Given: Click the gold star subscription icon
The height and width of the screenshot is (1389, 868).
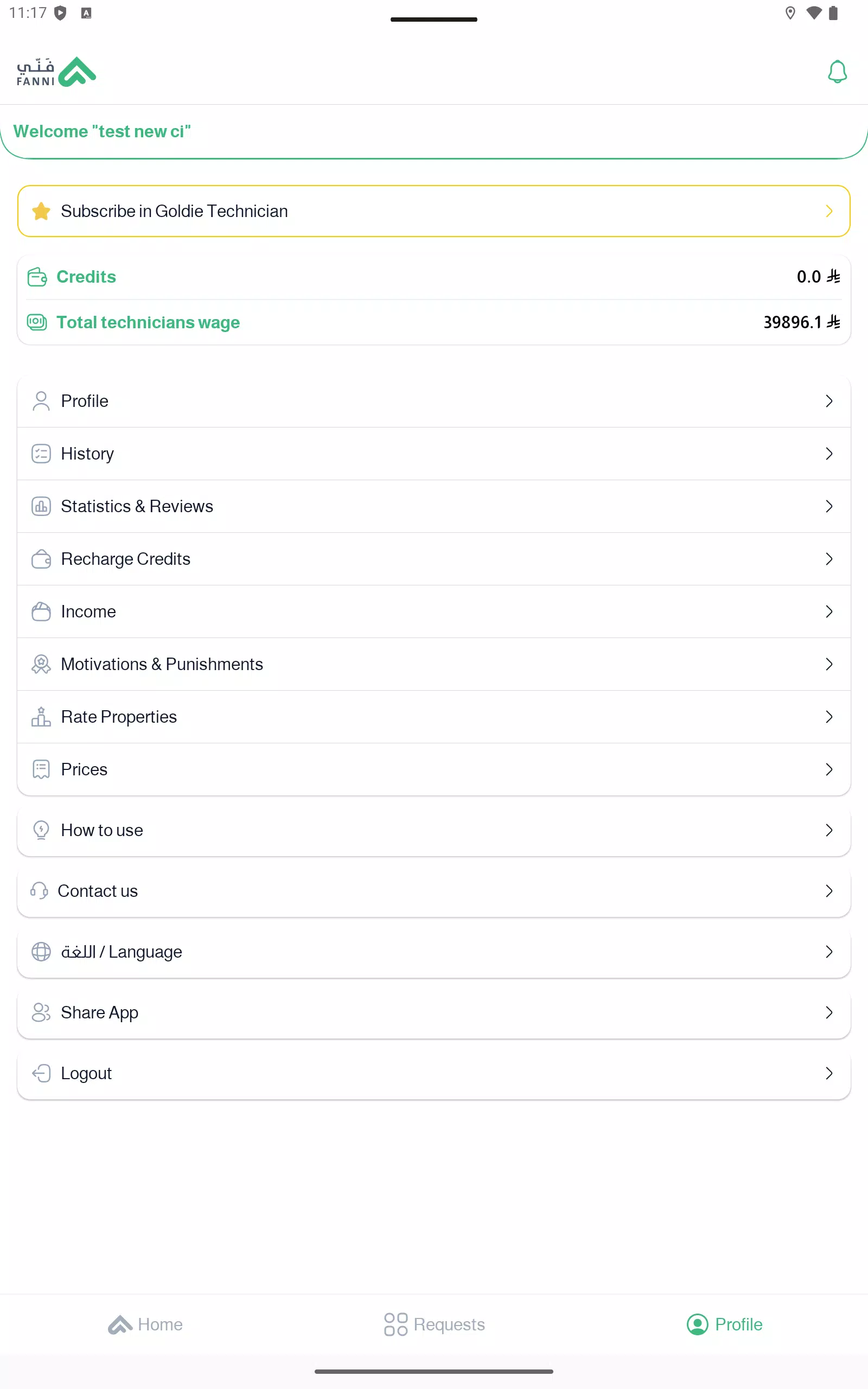Looking at the screenshot, I should click(x=41, y=211).
